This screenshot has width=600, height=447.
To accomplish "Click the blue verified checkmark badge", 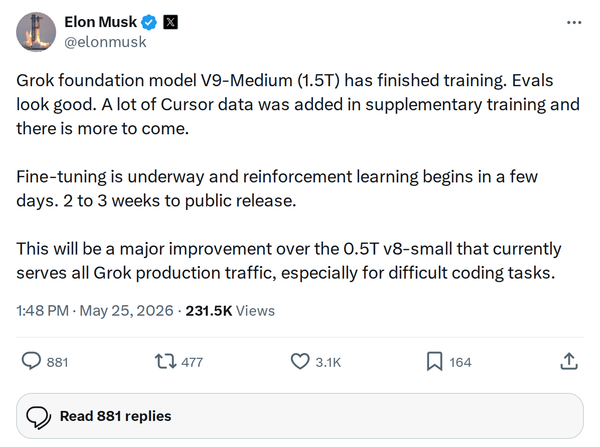I will 149,22.
